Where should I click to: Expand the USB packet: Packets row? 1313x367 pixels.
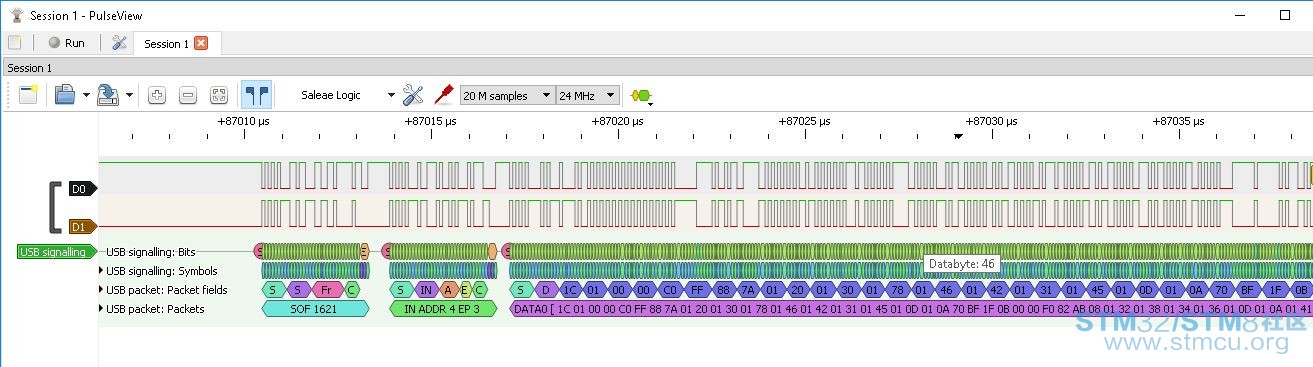[x=101, y=309]
